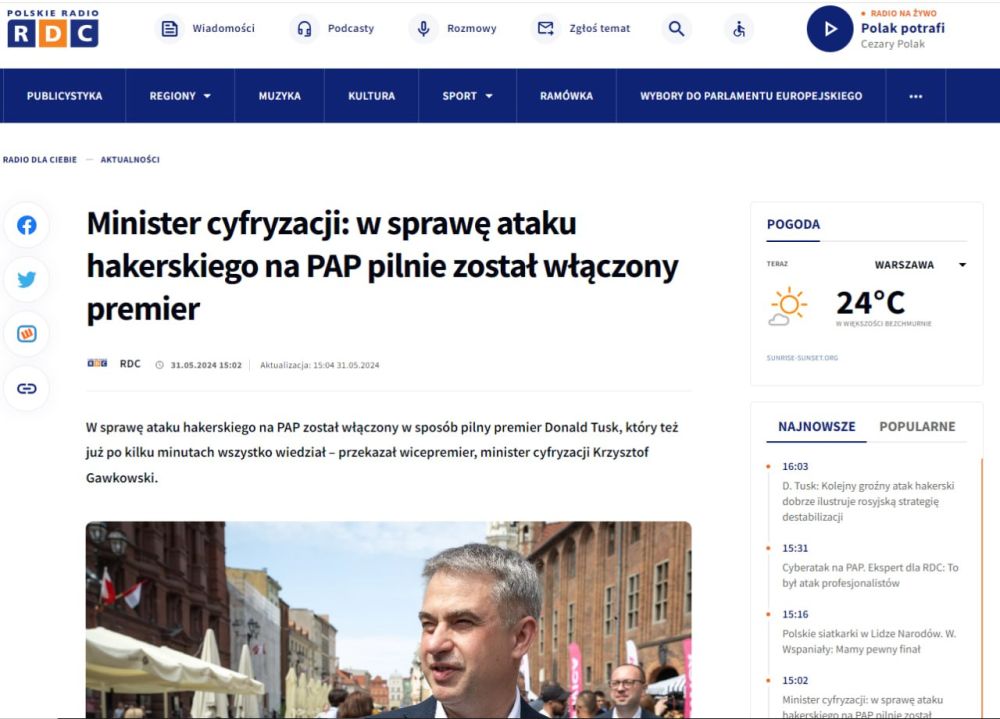Open Podcasty headphones link

(333, 29)
